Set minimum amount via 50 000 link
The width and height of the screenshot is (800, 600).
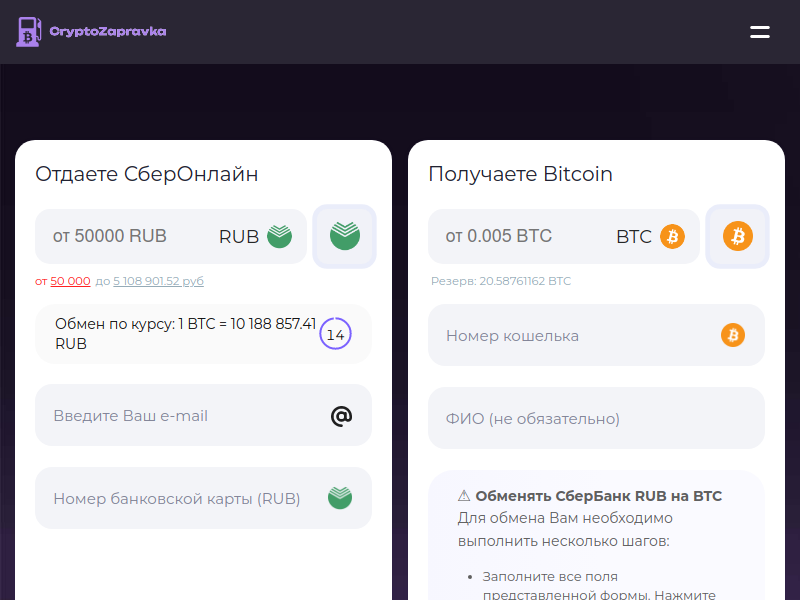pos(70,281)
